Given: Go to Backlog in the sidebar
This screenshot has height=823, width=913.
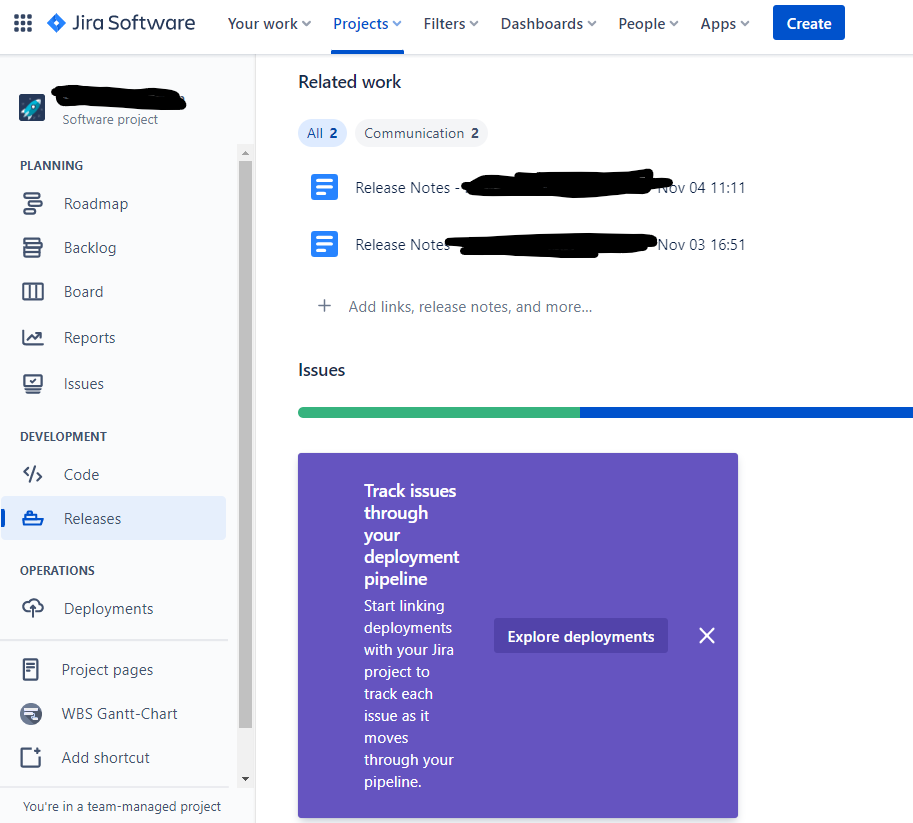Looking at the screenshot, I should pos(114,248).
